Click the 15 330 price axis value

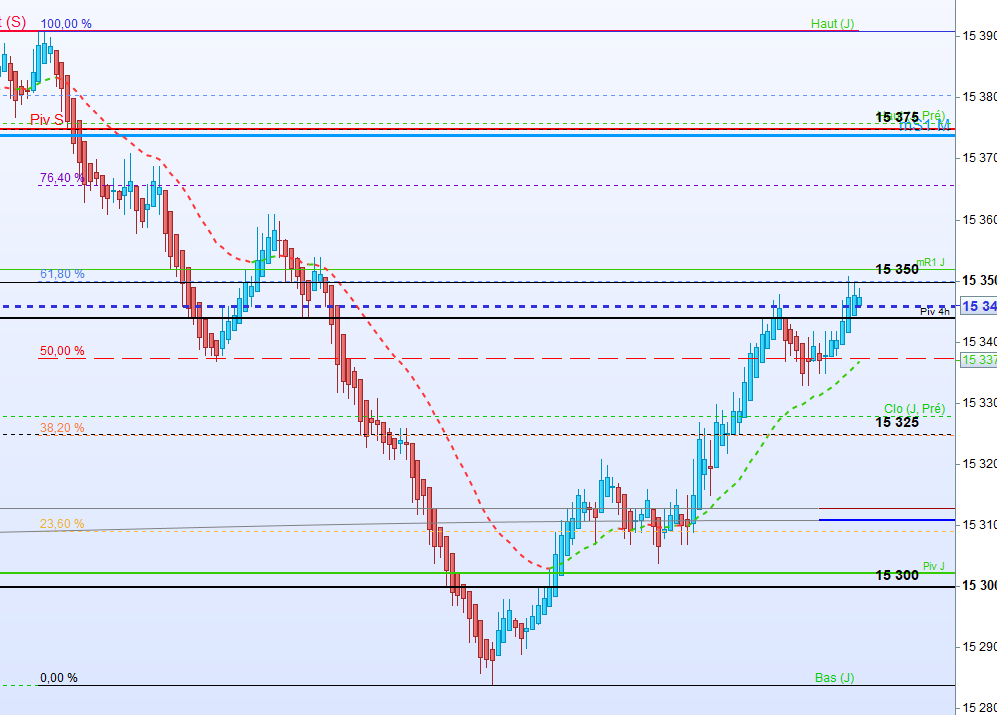[979, 403]
